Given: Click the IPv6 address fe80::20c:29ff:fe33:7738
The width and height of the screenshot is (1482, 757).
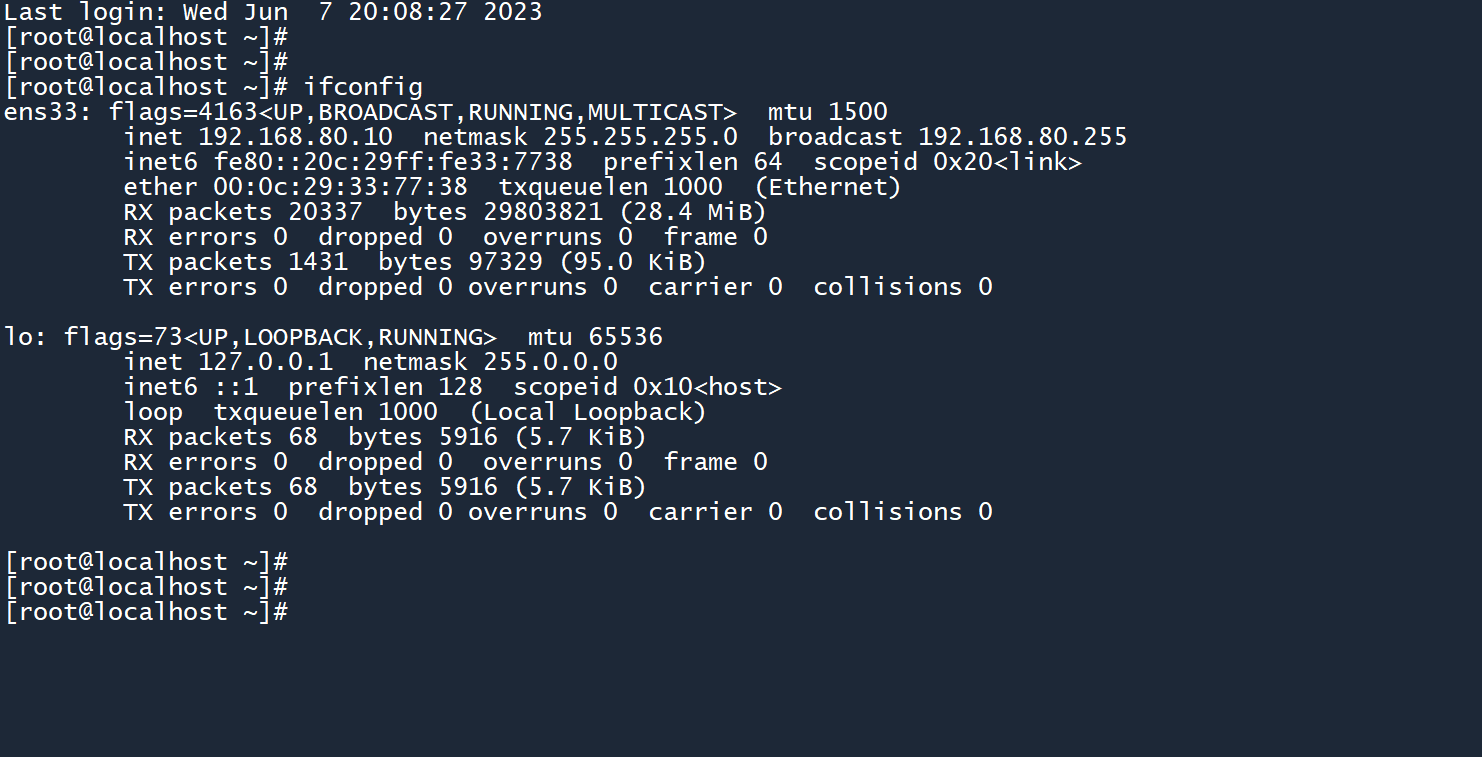Looking at the screenshot, I should click(393, 162).
